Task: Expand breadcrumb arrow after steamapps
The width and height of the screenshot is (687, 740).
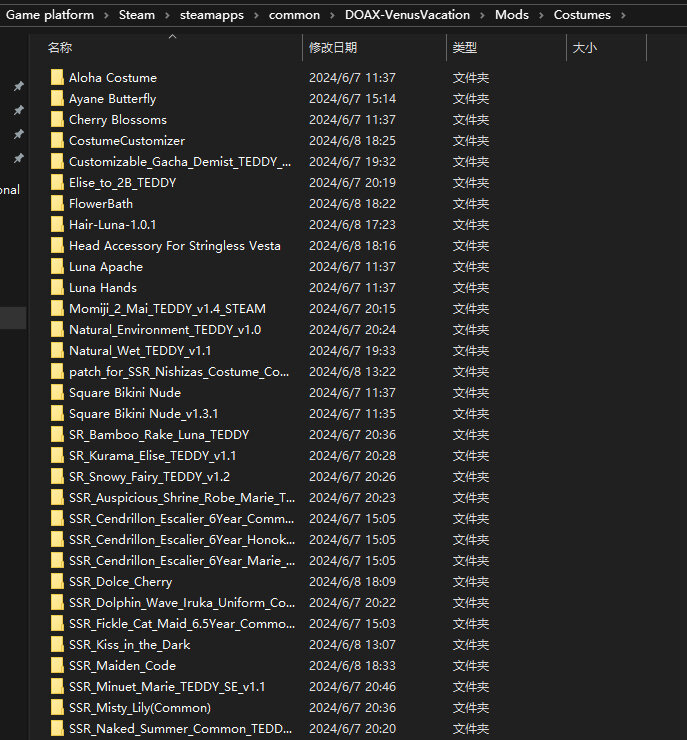Action: pyautogui.click(x=256, y=16)
